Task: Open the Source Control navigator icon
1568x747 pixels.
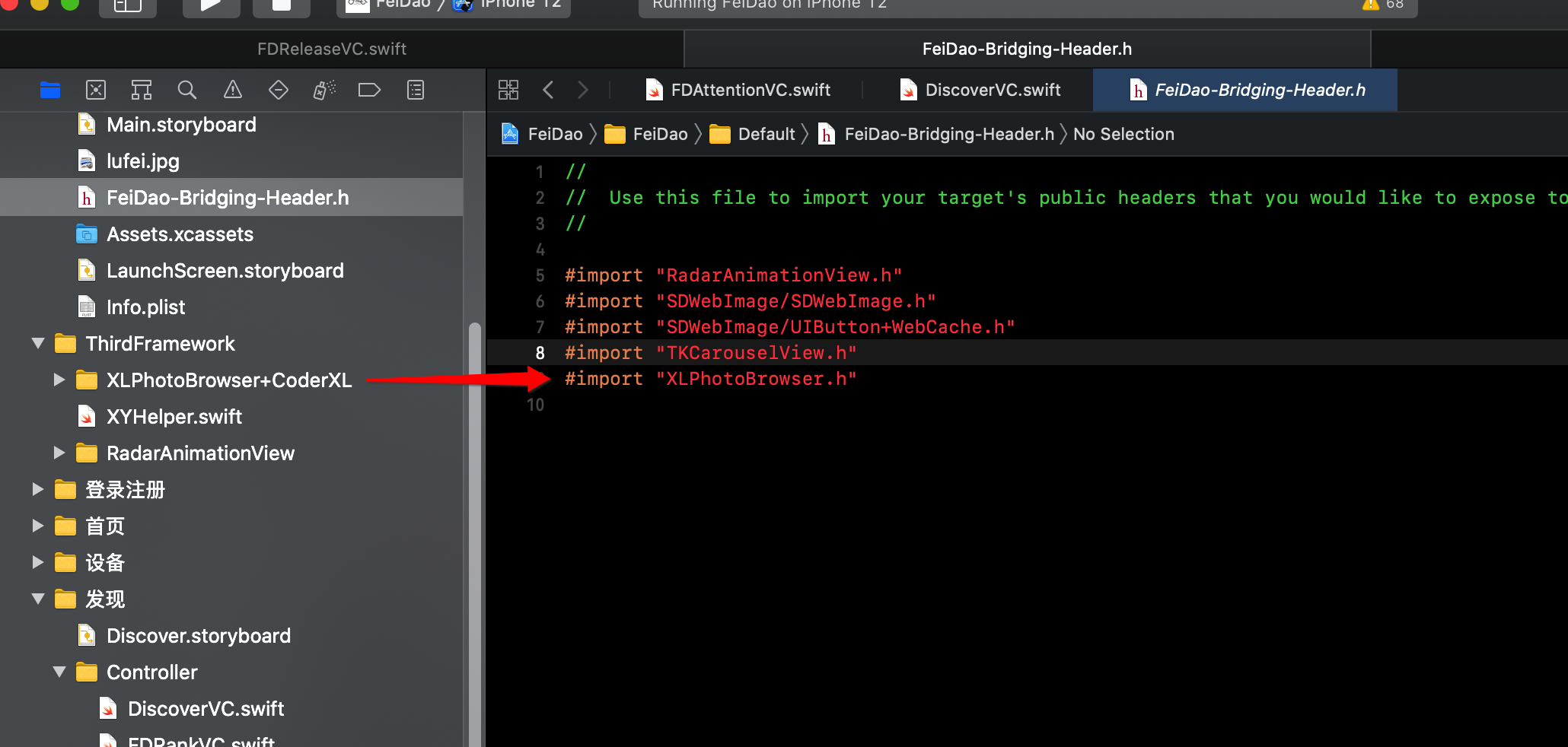Action: click(x=96, y=90)
